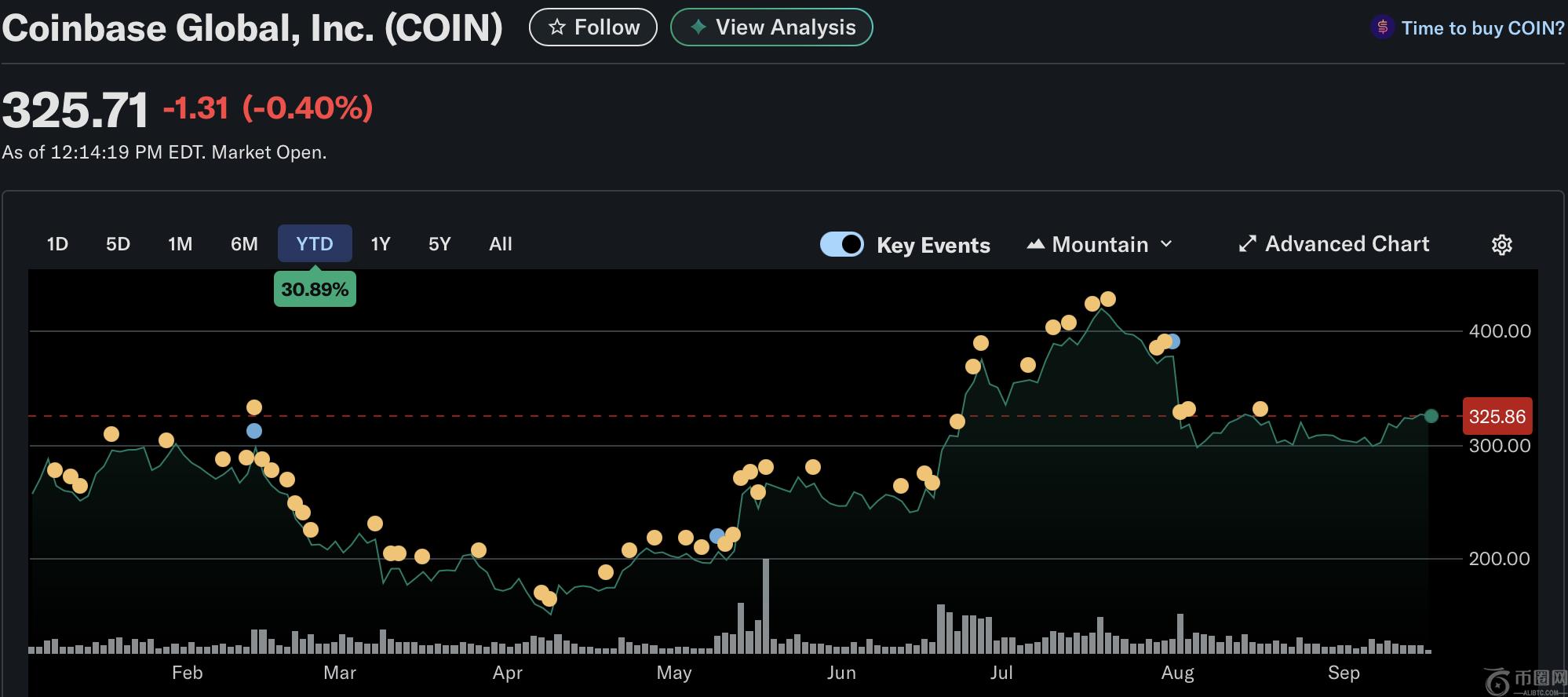Viewport: 1568px width, 697px height.
Task: Click the chevron next to Mountain
Action: (x=1166, y=244)
